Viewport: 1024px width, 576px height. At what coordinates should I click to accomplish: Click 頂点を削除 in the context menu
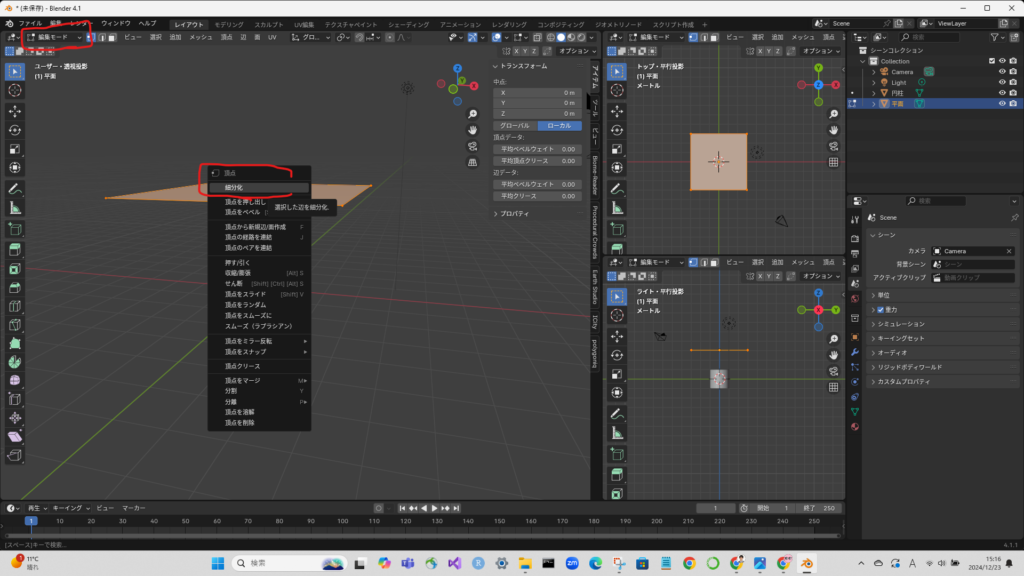(239, 422)
